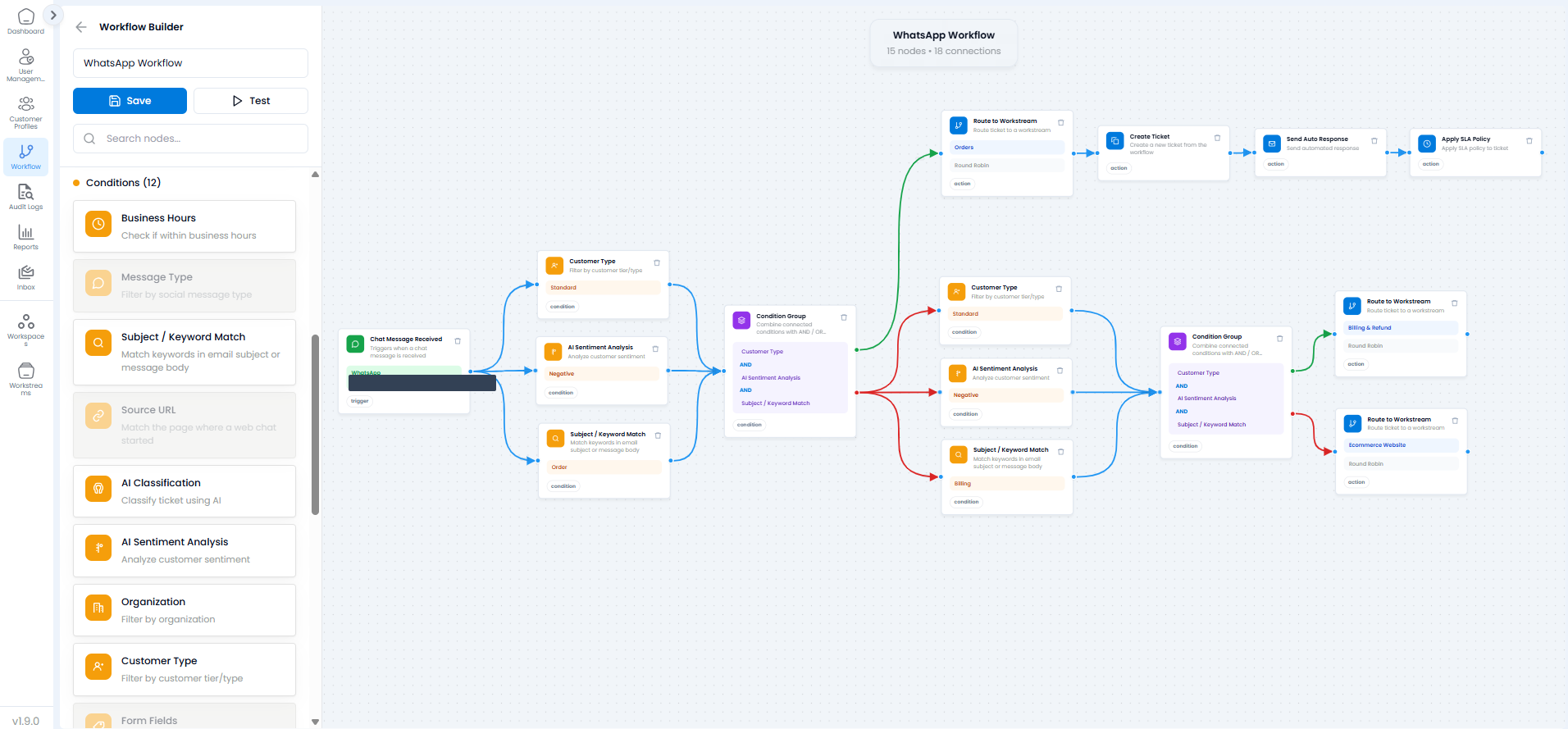Delete the Create Ticket node
This screenshot has height=729, width=1568.
(x=1217, y=138)
